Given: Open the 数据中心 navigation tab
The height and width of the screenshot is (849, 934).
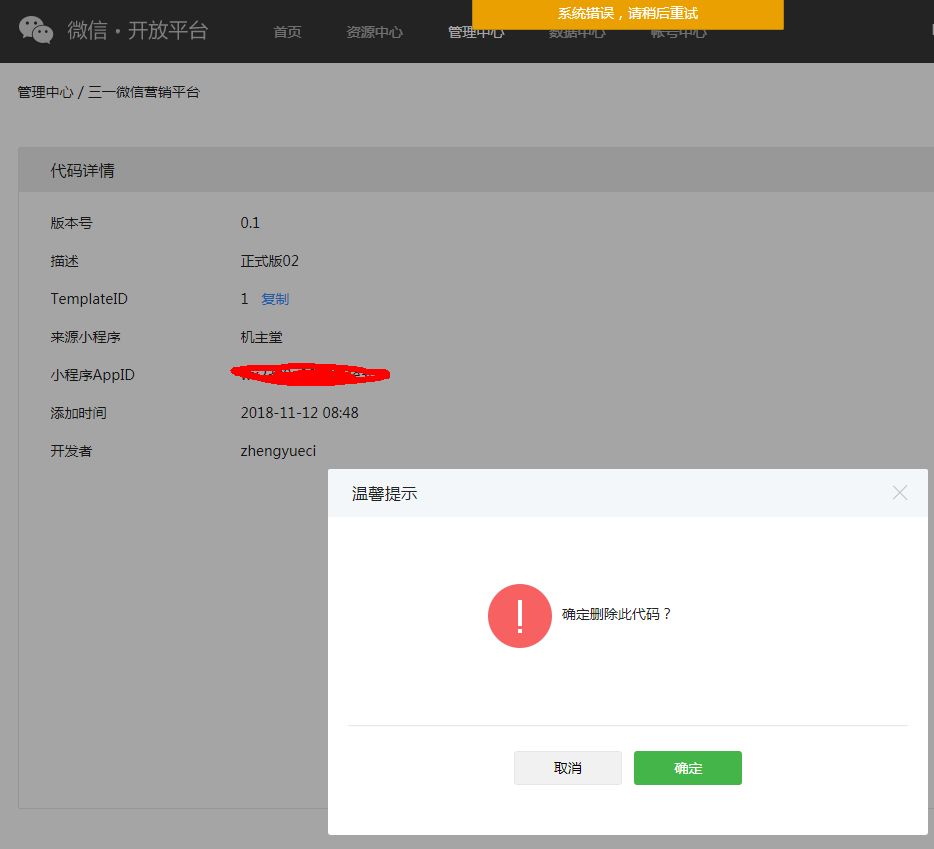Looking at the screenshot, I should (x=577, y=32).
